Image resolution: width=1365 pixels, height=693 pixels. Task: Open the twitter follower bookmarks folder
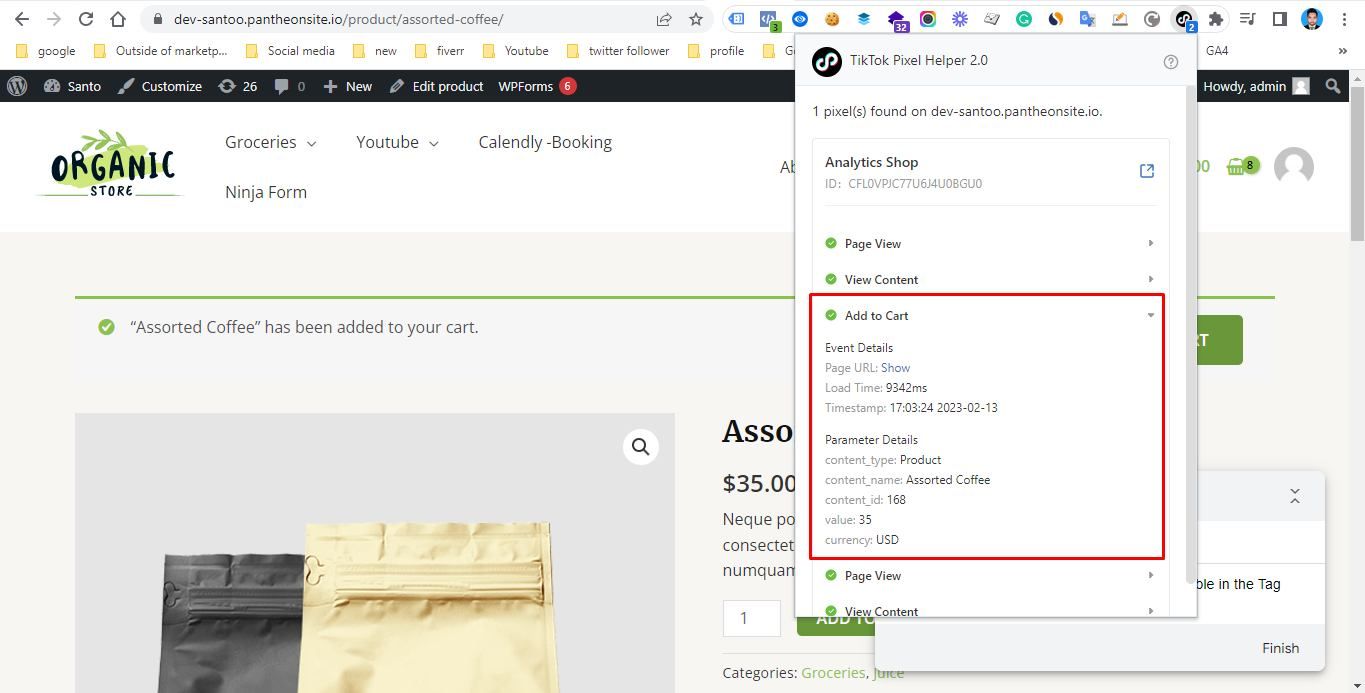(x=618, y=51)
